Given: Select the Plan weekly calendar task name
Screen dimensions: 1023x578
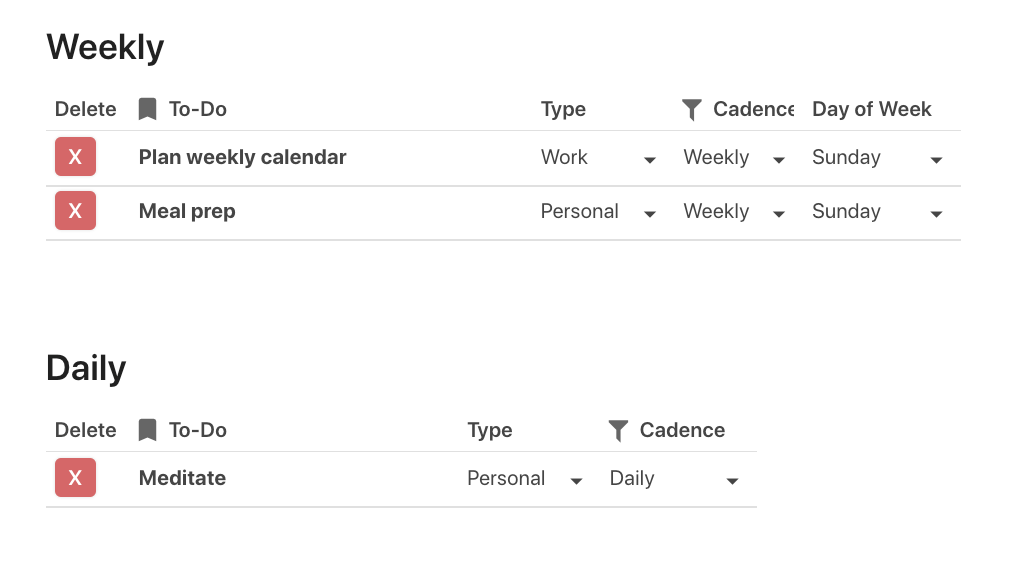Looking at the screenshot, I should (242, 157).
